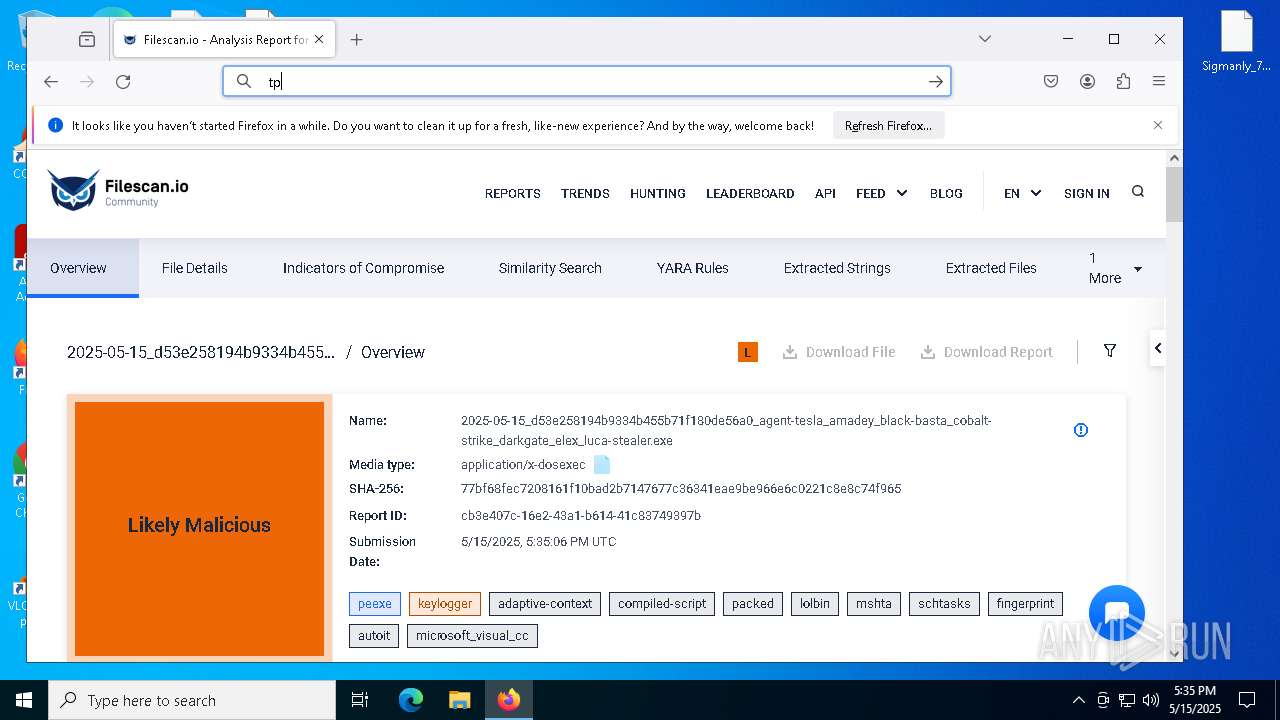Open BLOG page

tap(946, 193)
